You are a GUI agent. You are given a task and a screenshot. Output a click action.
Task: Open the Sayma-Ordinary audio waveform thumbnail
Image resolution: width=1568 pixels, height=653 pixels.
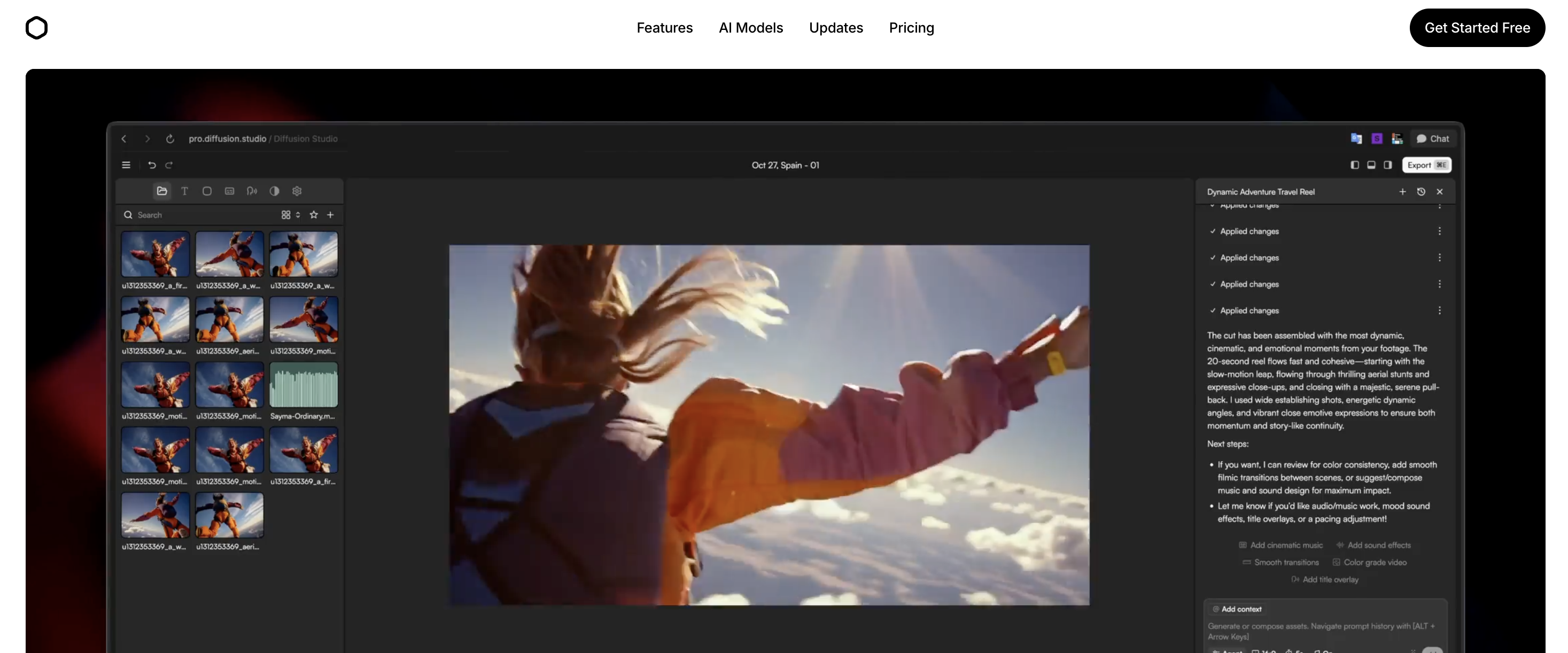point(304,385)
